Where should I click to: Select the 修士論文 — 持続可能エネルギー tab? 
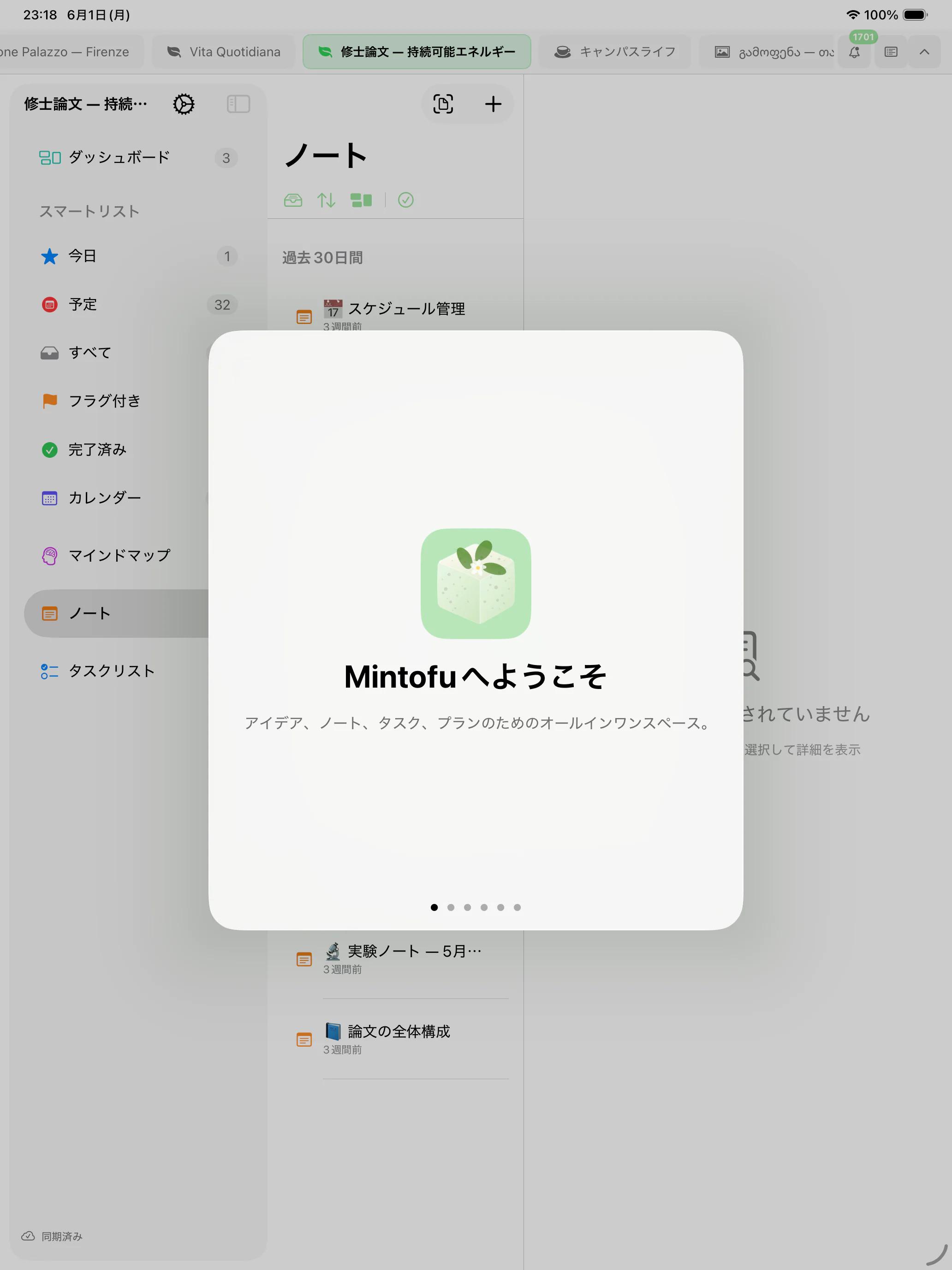pos(416,52)
